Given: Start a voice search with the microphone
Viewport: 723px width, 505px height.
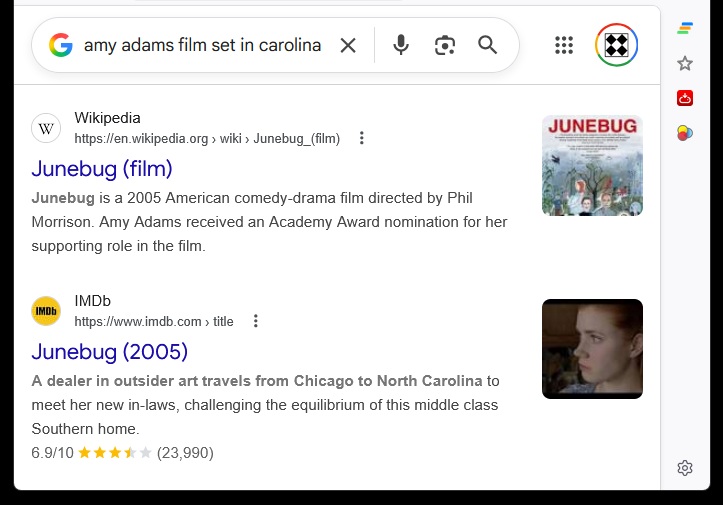Looking at the screenshot, I should 401,45.
